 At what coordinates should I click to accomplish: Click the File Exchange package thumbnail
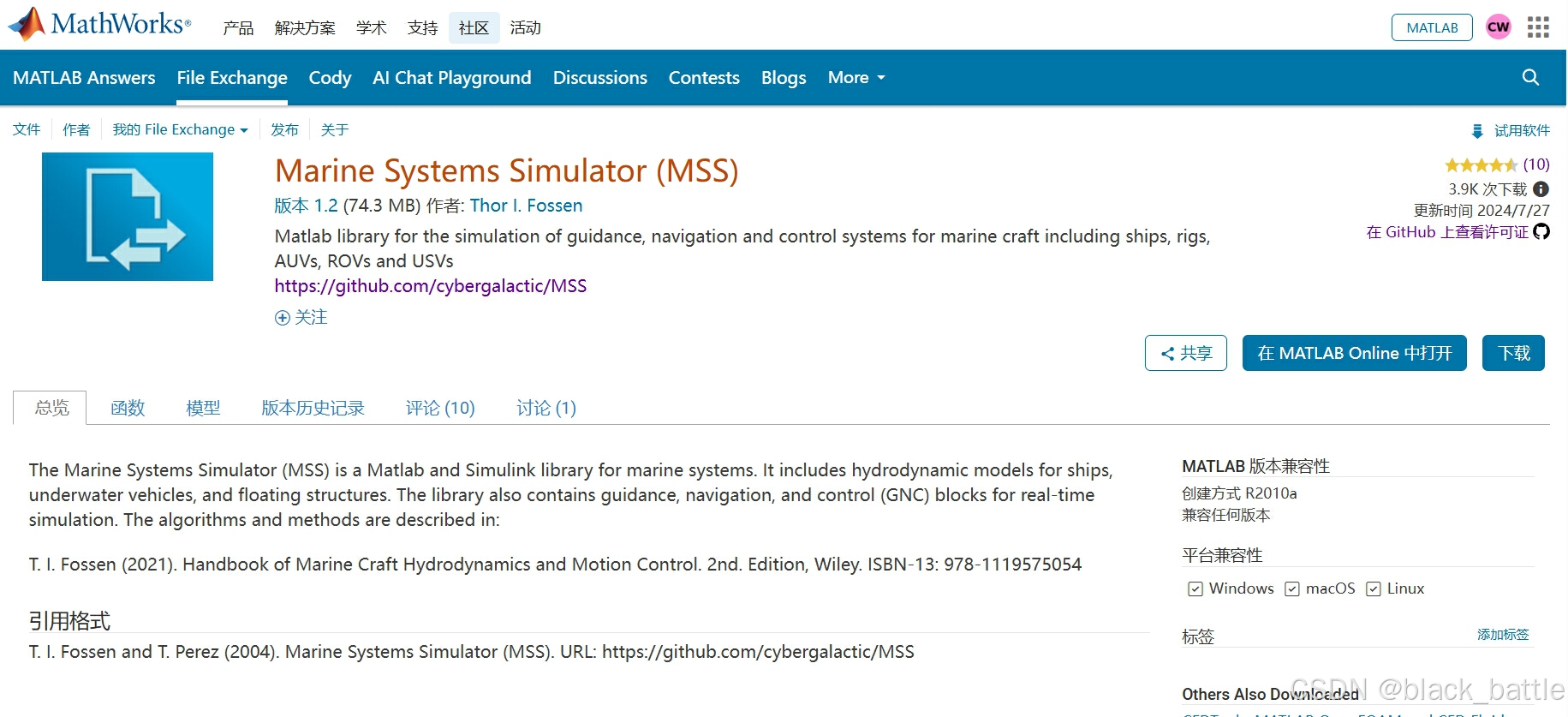point(128,217)
